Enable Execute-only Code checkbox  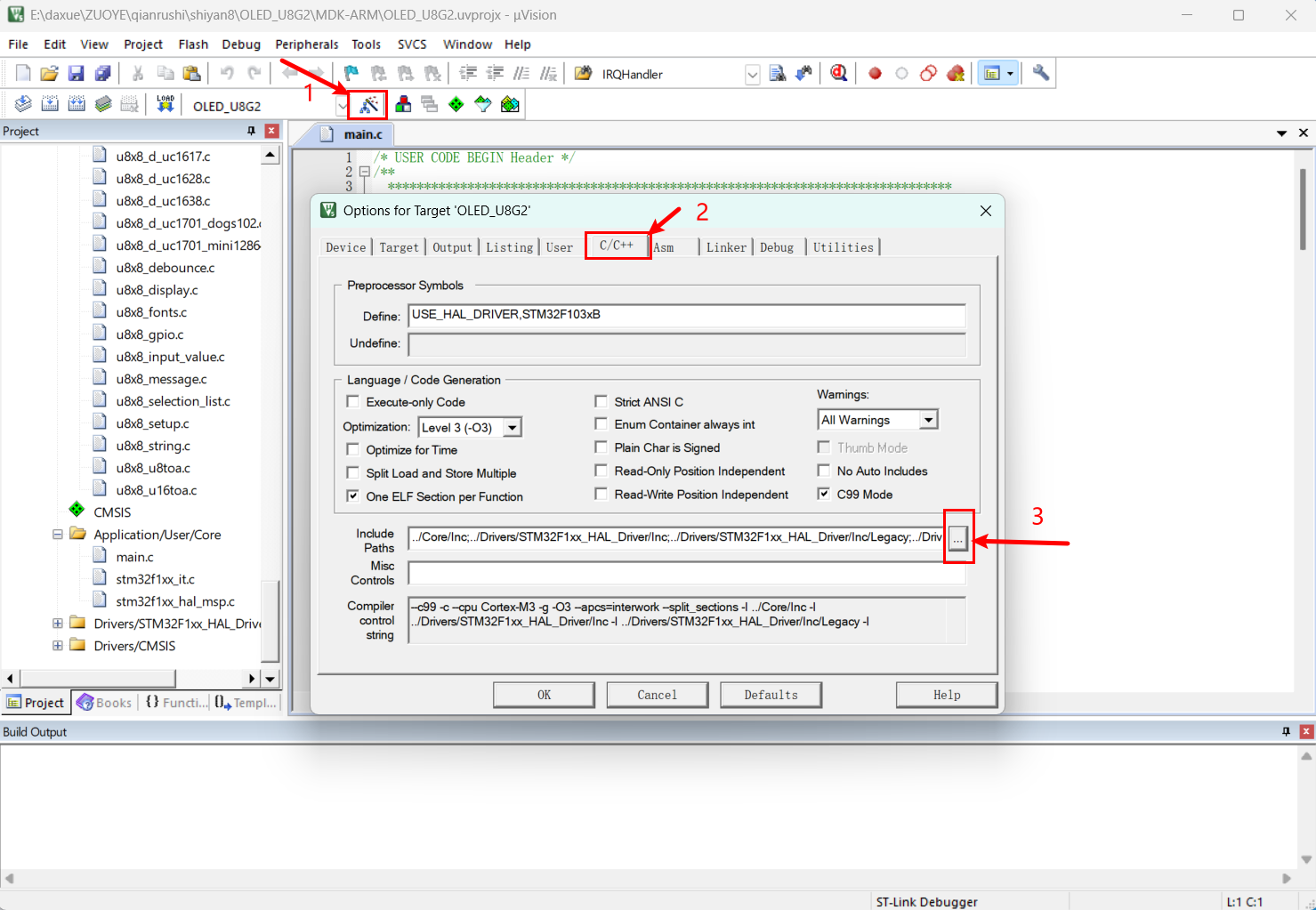353,402
